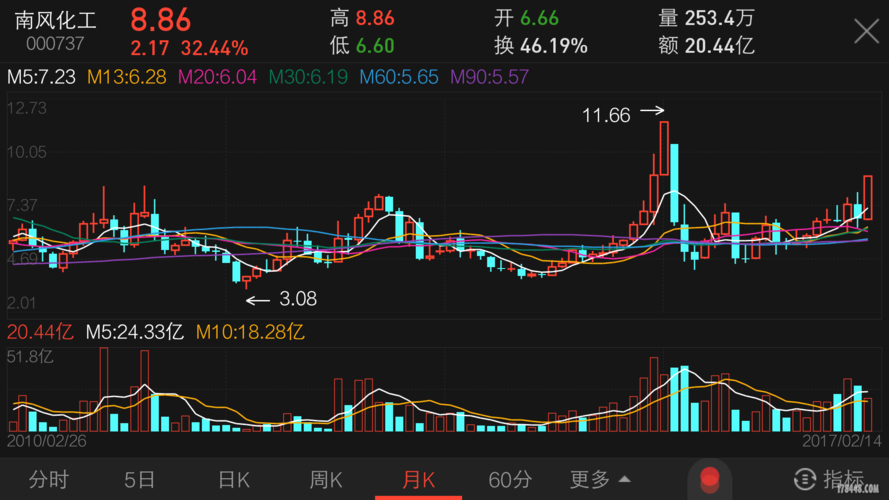Image resolution: width=889 pixels, height=500 pixels.
Task: Click the tall red 11.66 peak candlestick
Action: pyautogui.click(x=664, y=148)
